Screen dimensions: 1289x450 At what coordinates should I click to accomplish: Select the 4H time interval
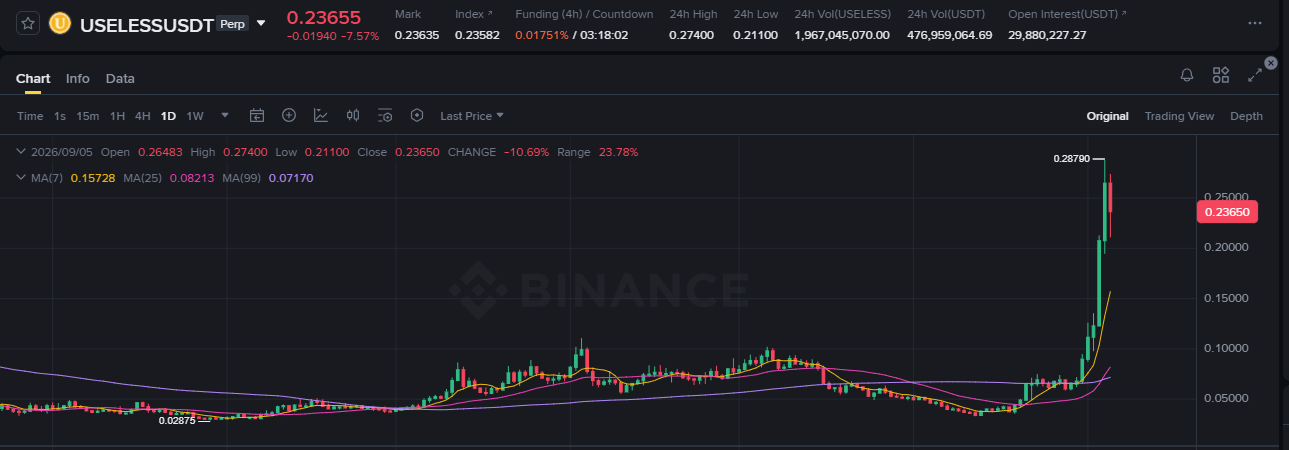click(x=143, y=116)
